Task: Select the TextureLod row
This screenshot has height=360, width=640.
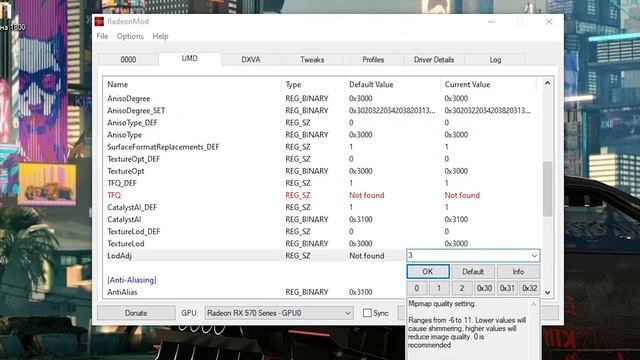Action: tap(322, 244)
